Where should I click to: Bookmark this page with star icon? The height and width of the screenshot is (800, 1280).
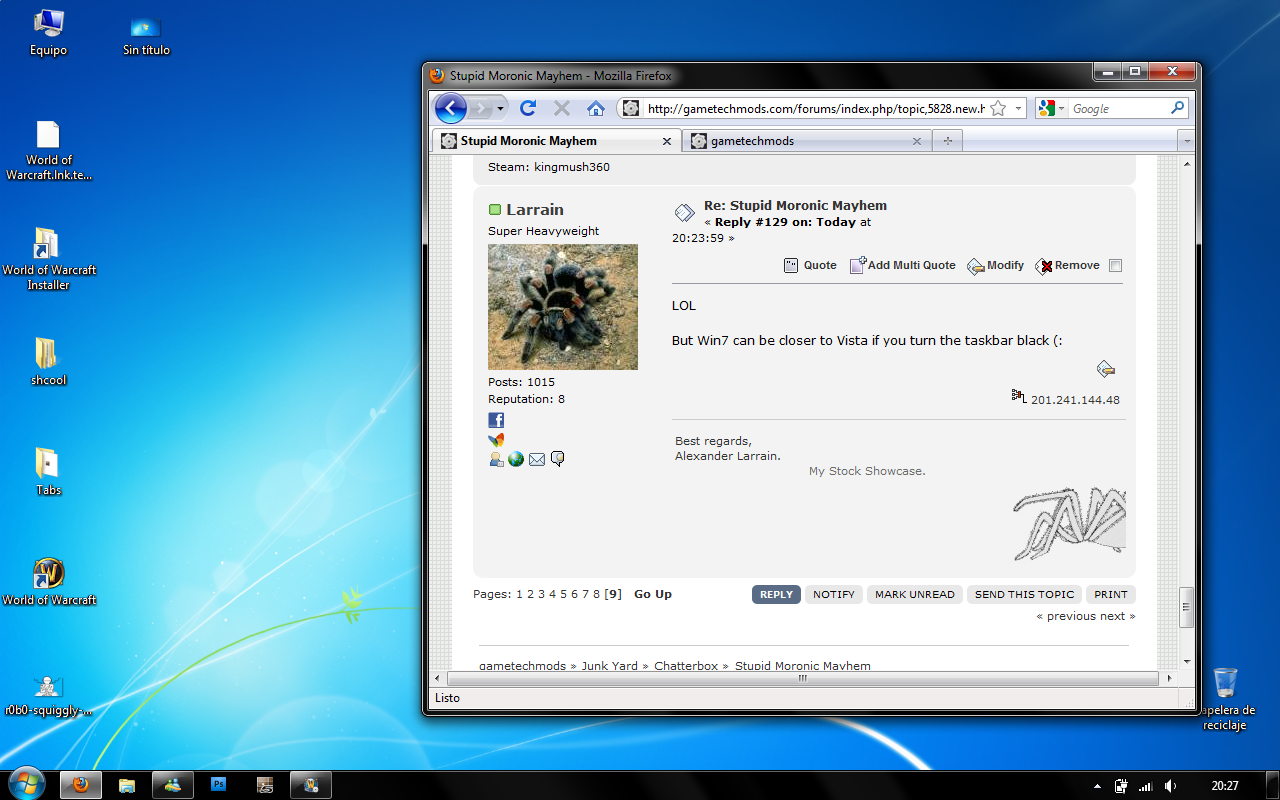click(997, 108)
